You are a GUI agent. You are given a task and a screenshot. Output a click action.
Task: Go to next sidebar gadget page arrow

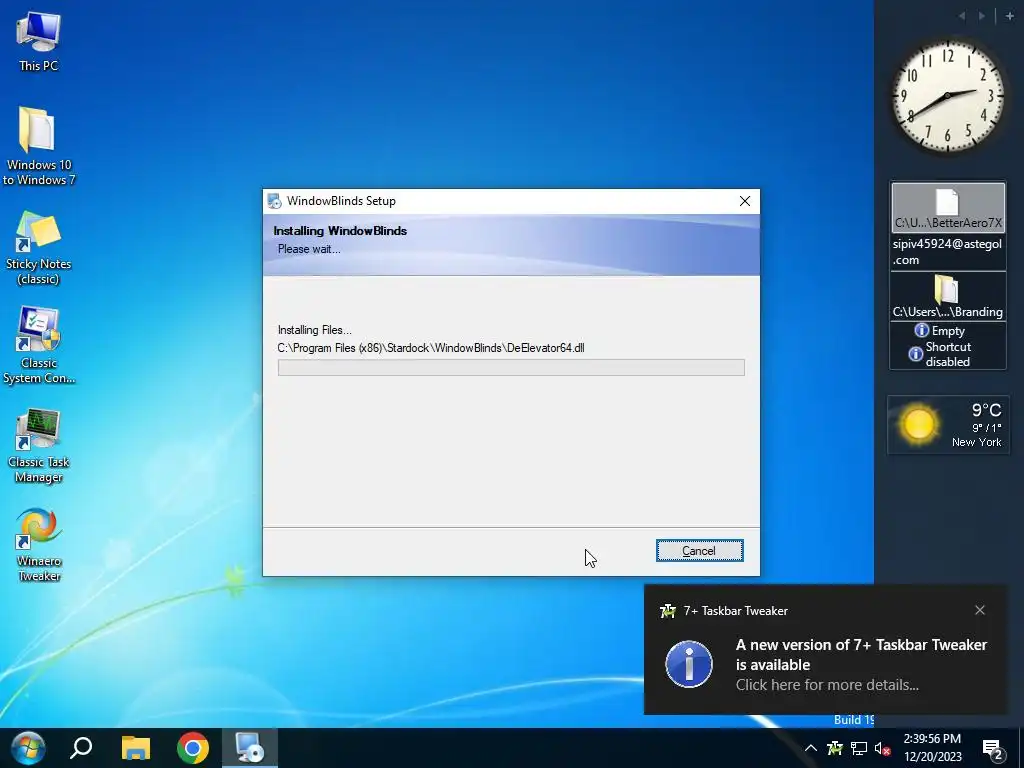(x=982, y=16)
